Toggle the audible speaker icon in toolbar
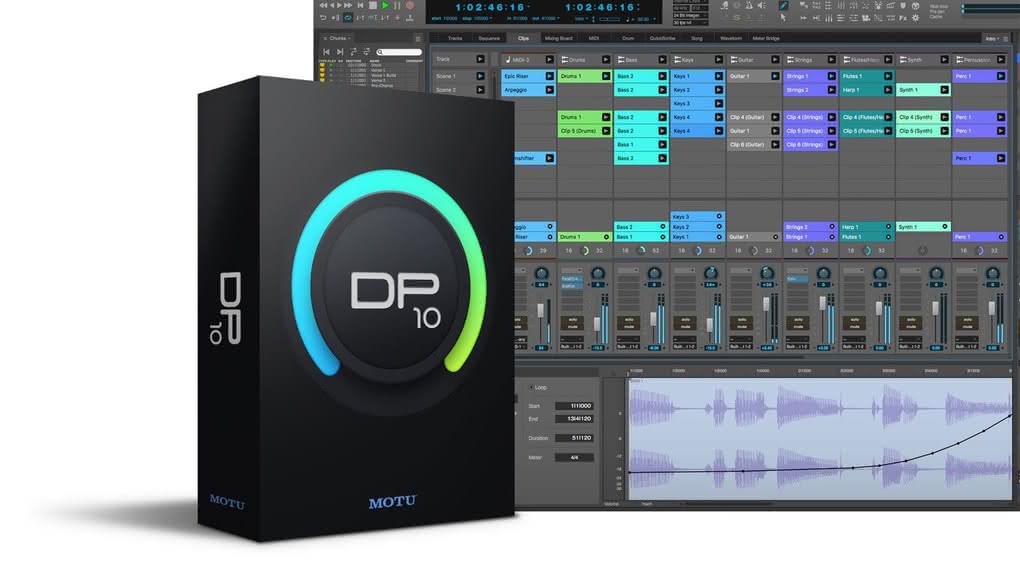This screenshot has height=562, width=1020. coord(761,6)
